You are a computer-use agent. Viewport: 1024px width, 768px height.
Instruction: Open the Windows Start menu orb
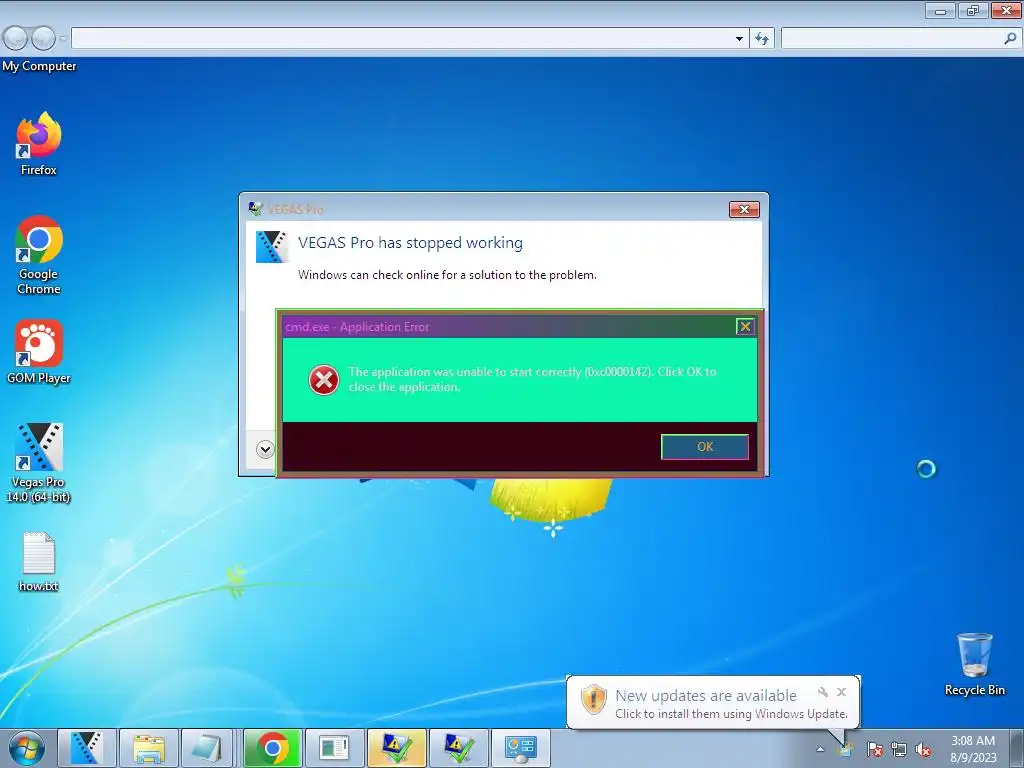click(x=27, y=748)
